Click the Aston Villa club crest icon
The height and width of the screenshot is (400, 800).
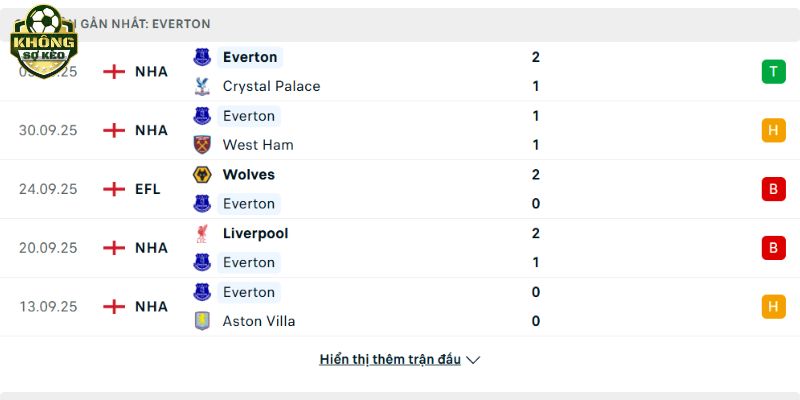tap(202, 321)
